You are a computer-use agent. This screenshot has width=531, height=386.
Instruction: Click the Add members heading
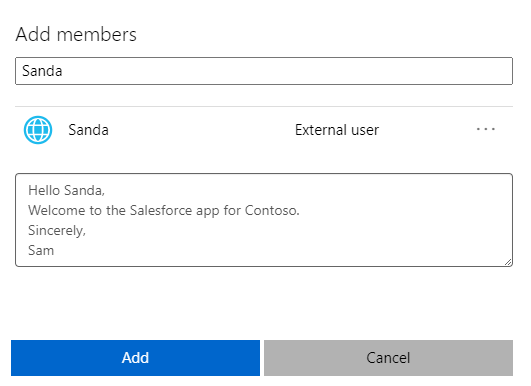coord(76,34)
